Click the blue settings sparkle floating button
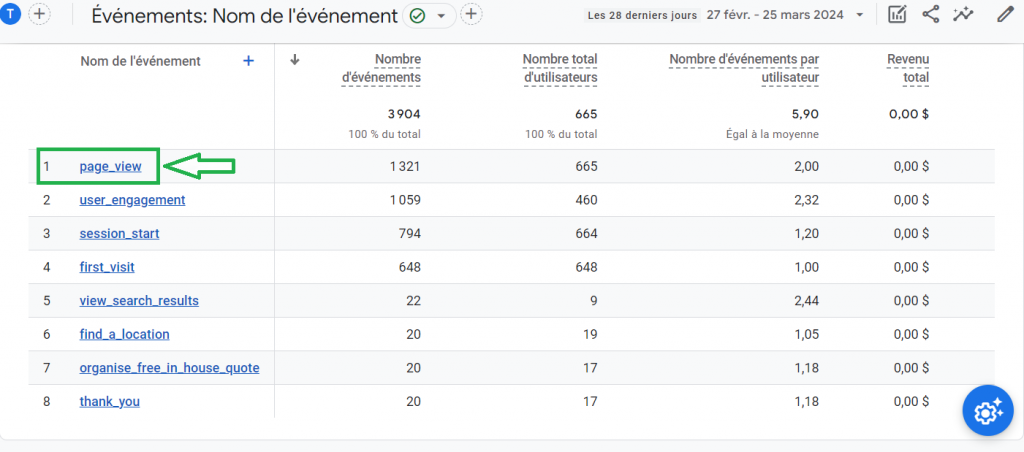The width and height of the screenshot is (1024, 452). coord(988,411)
